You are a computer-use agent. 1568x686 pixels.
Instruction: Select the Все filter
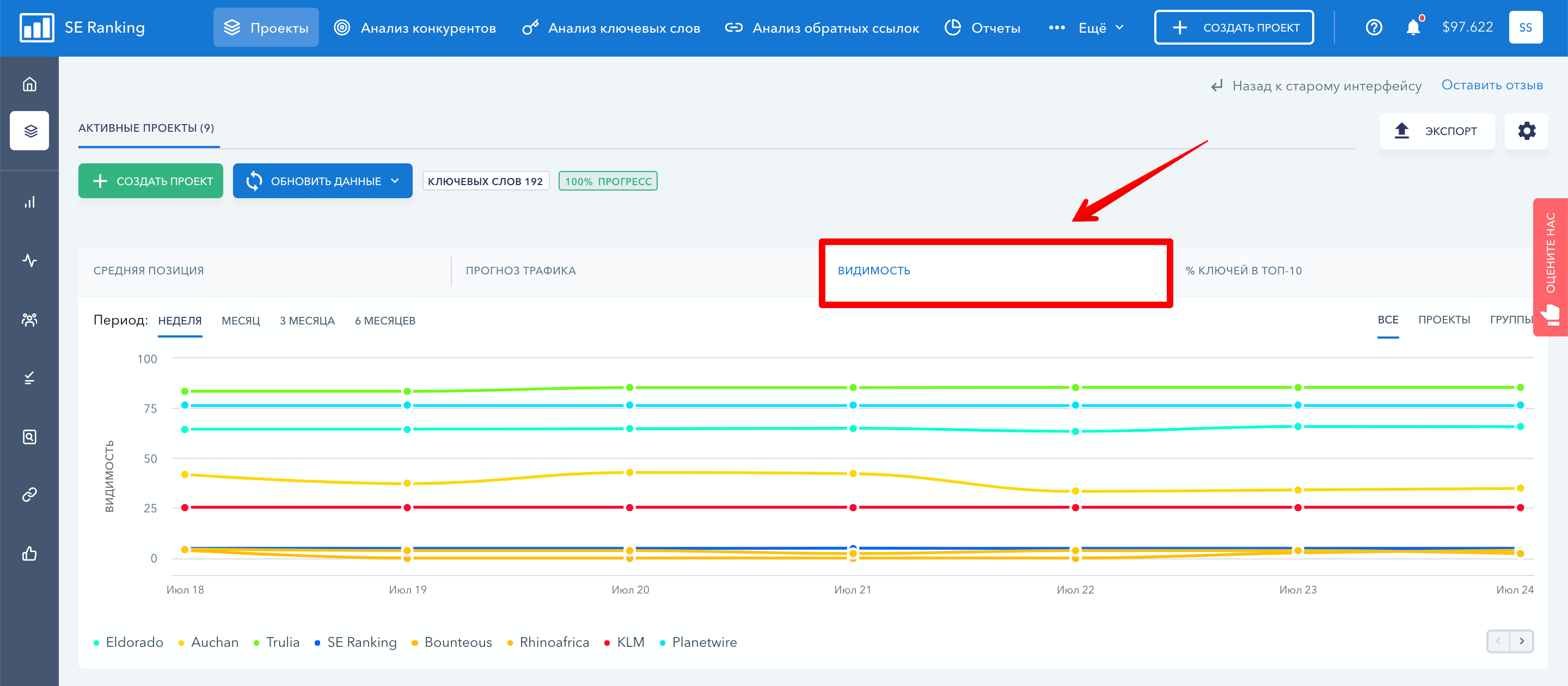point(1388,320)
